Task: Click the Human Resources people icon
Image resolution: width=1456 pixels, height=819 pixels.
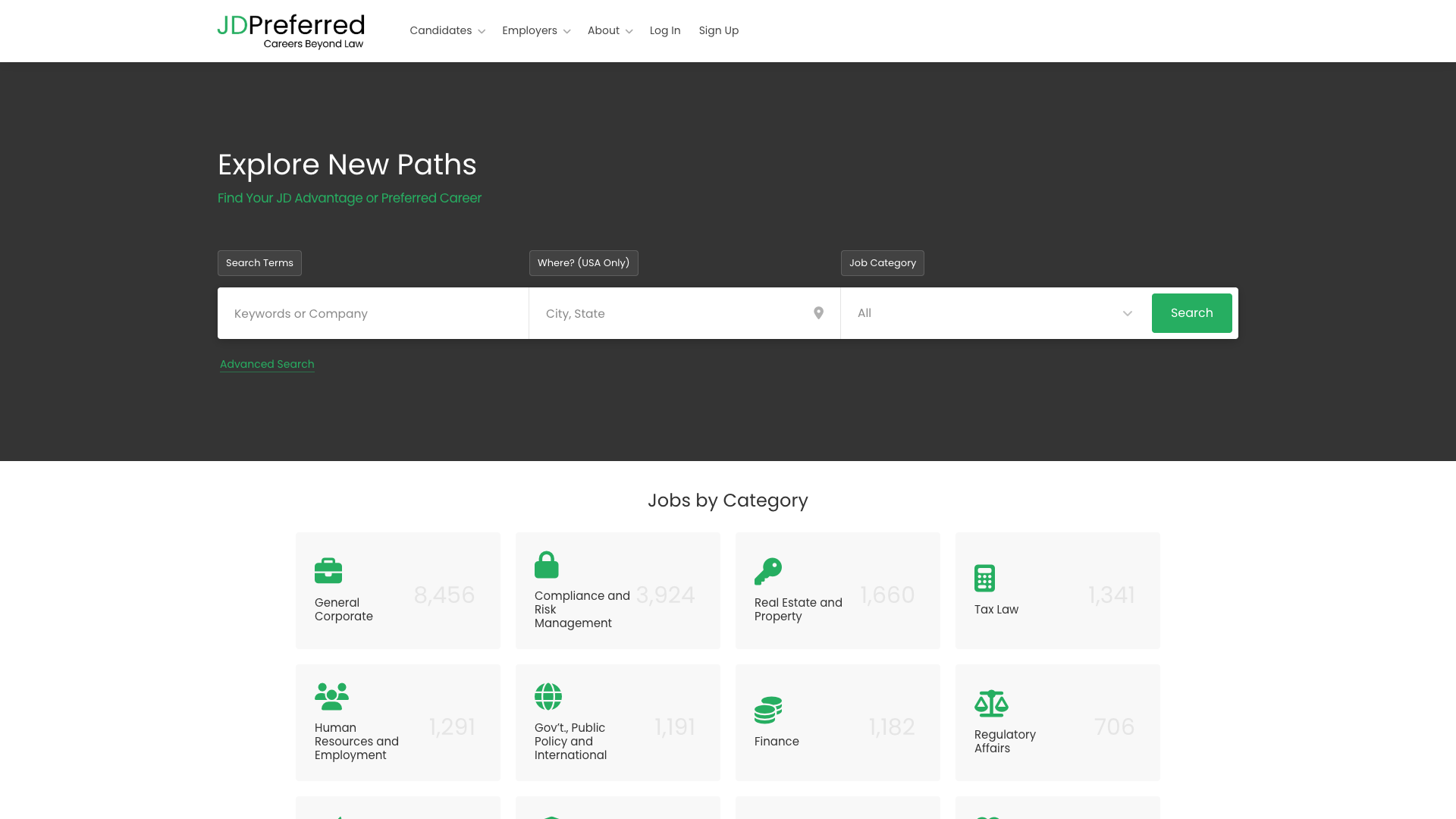Action: tap(331, 696)
